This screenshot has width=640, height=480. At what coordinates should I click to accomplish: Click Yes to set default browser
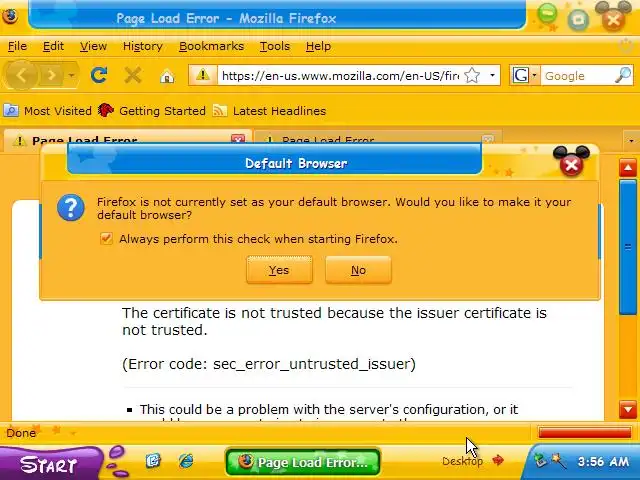coord(279,270)
